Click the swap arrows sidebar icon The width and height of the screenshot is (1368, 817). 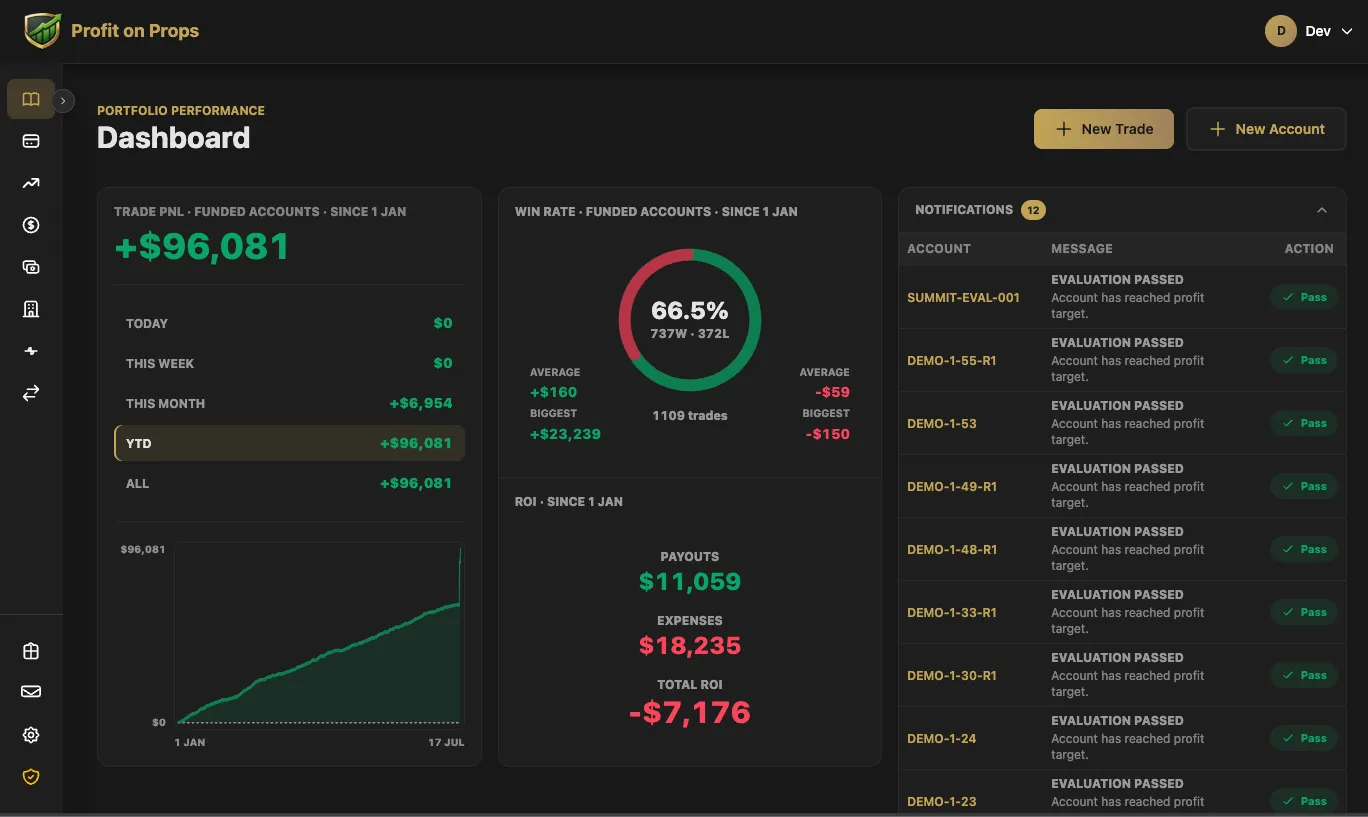[31, 393]
